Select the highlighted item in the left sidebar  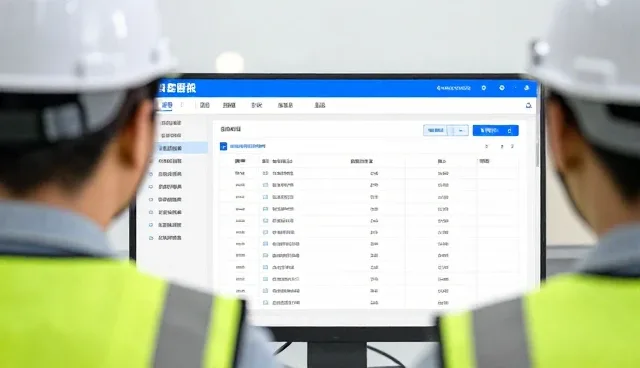[182, 148]
